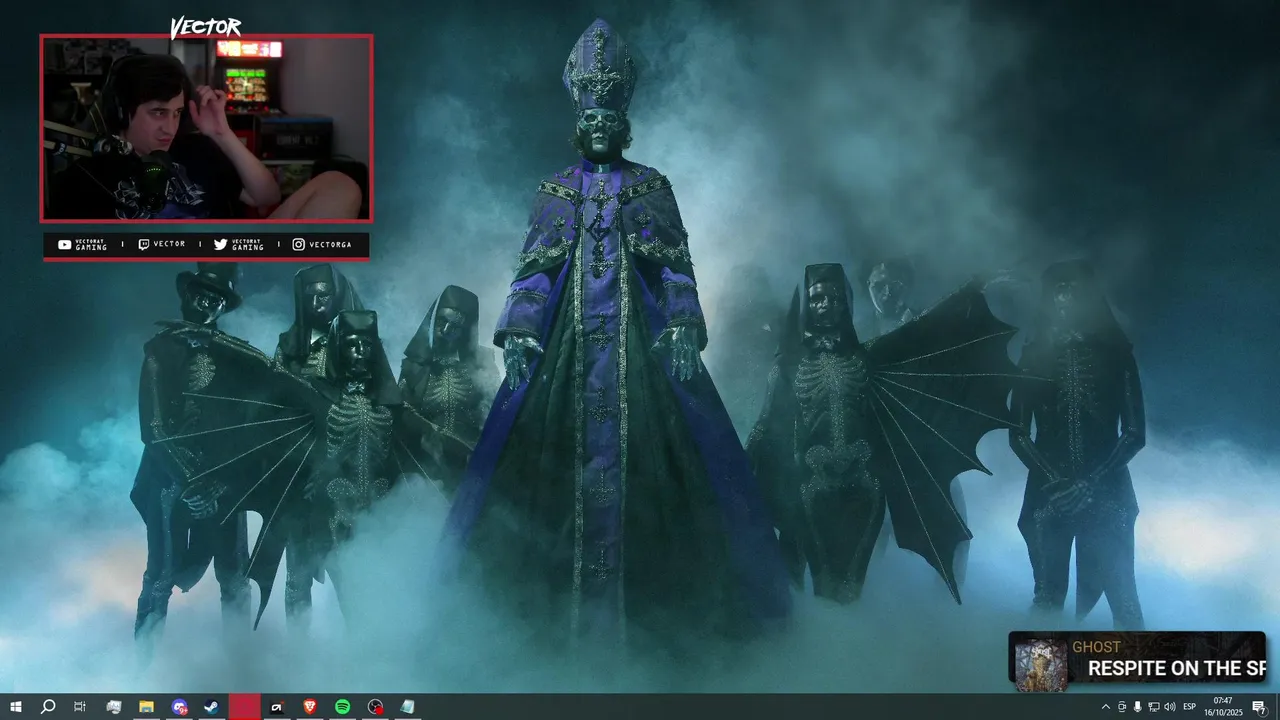1280x720 pixels.
Task: Open taskbar search magnifier
Action: pyautogui.click(x=47, y=707)
